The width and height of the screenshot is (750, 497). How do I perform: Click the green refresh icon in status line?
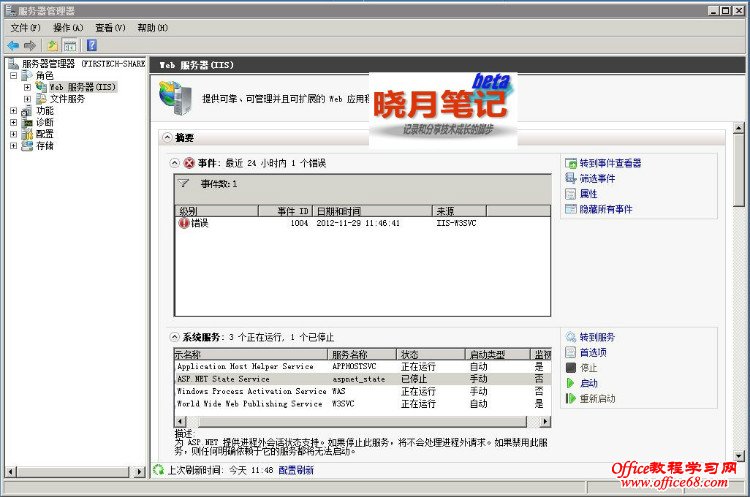click(x=158, y=470)
